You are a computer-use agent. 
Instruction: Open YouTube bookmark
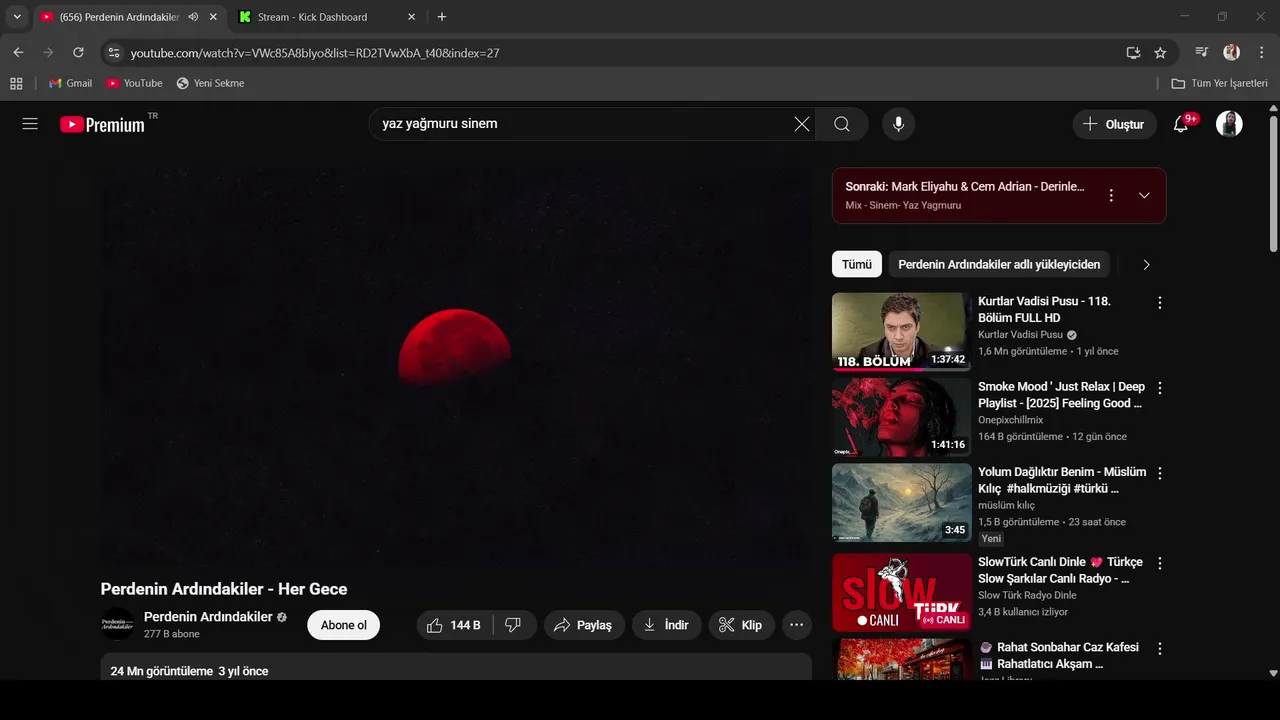tap(134, 83)
